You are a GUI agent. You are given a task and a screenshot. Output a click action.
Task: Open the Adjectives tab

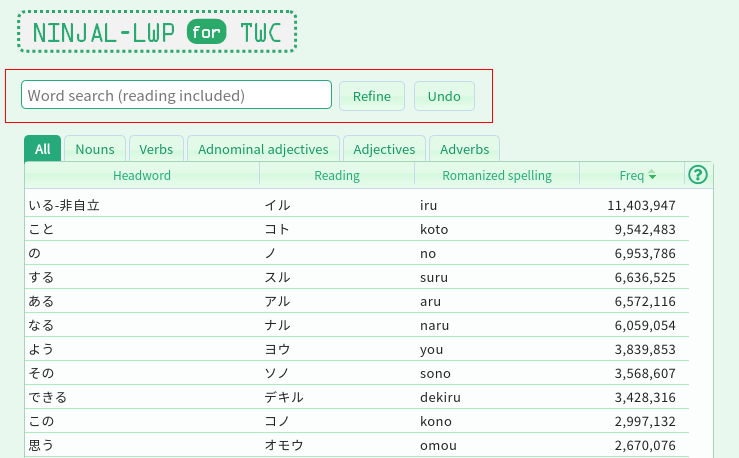point(384,149)
